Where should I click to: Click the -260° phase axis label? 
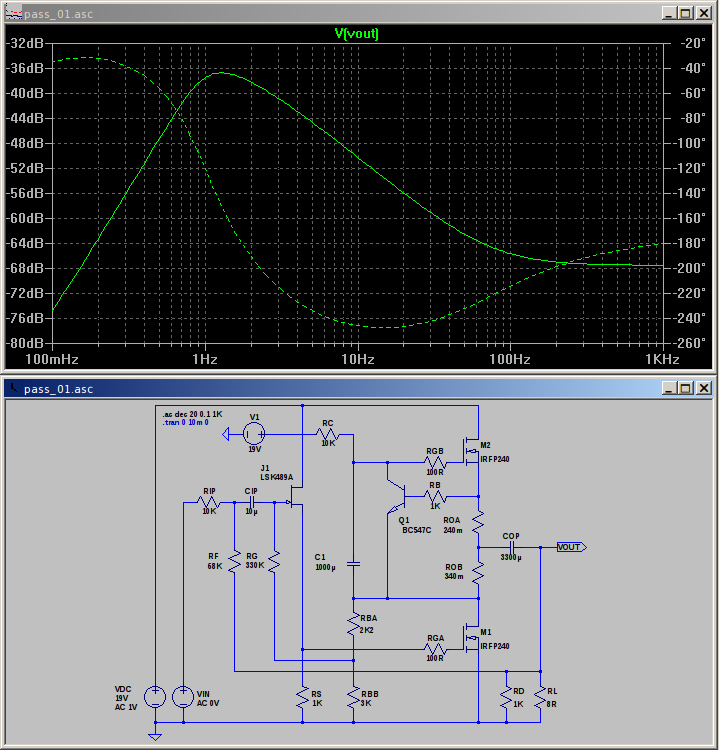point(689,343)
